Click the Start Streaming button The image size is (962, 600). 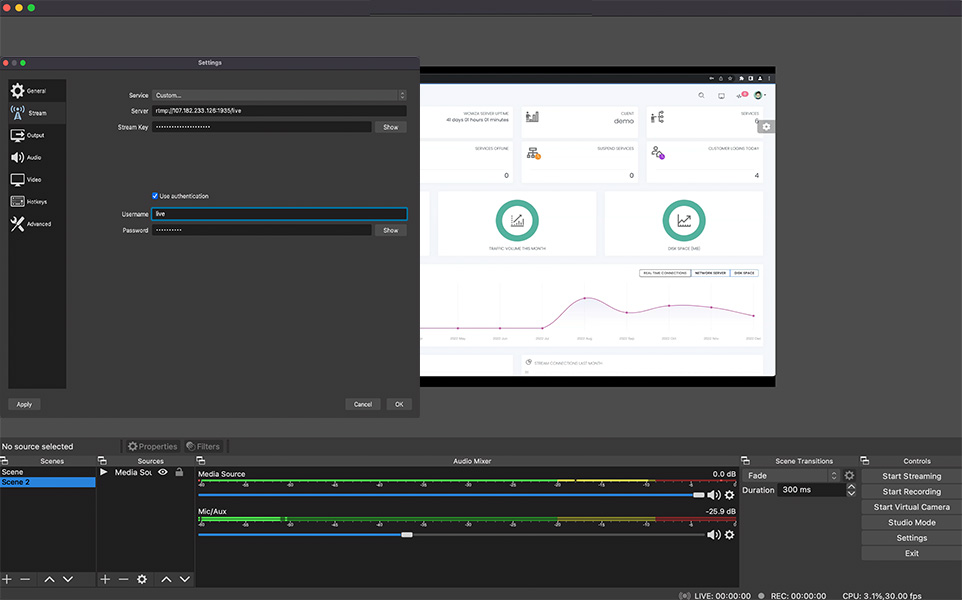pyautogui.click(x=911, y=476)
